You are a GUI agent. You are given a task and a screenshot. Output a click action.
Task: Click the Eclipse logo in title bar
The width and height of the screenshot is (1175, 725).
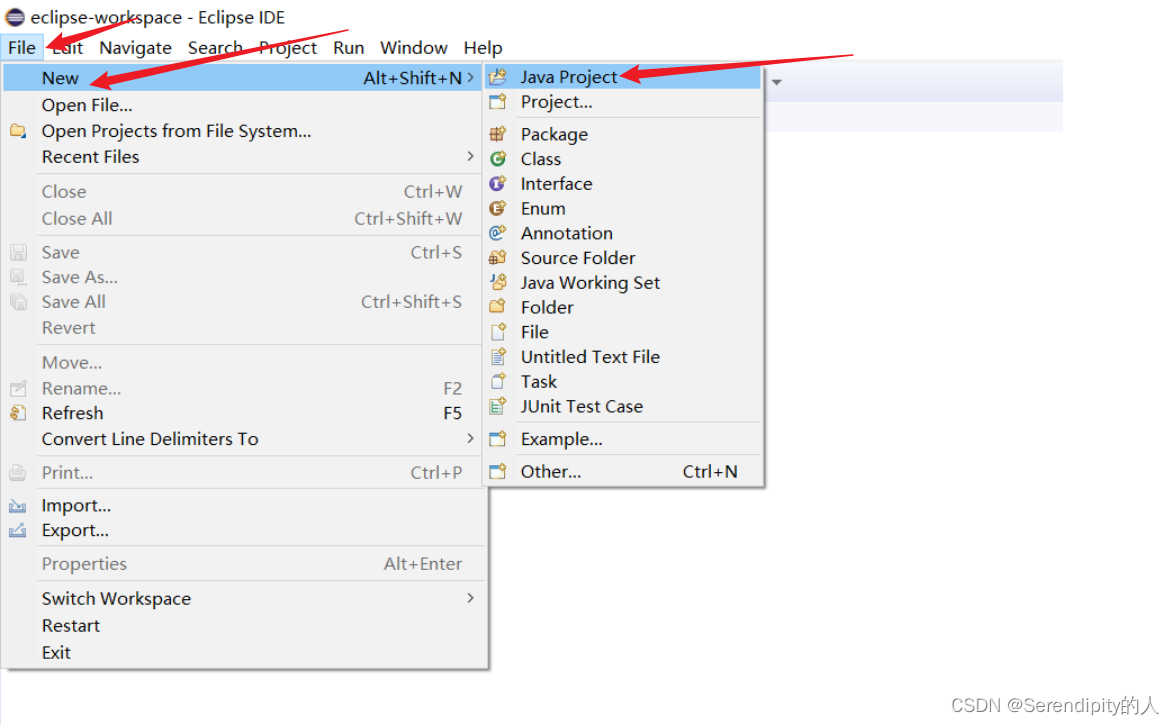(x=15, y=16)
